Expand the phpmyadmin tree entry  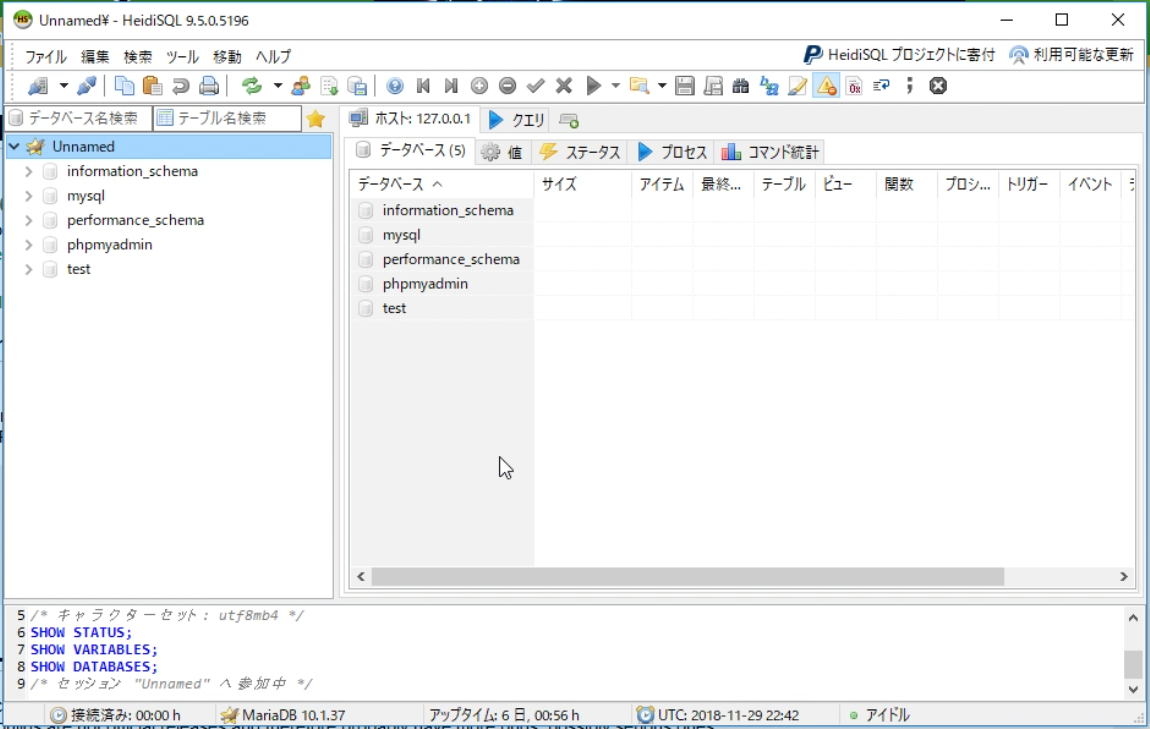pos(28,243)
